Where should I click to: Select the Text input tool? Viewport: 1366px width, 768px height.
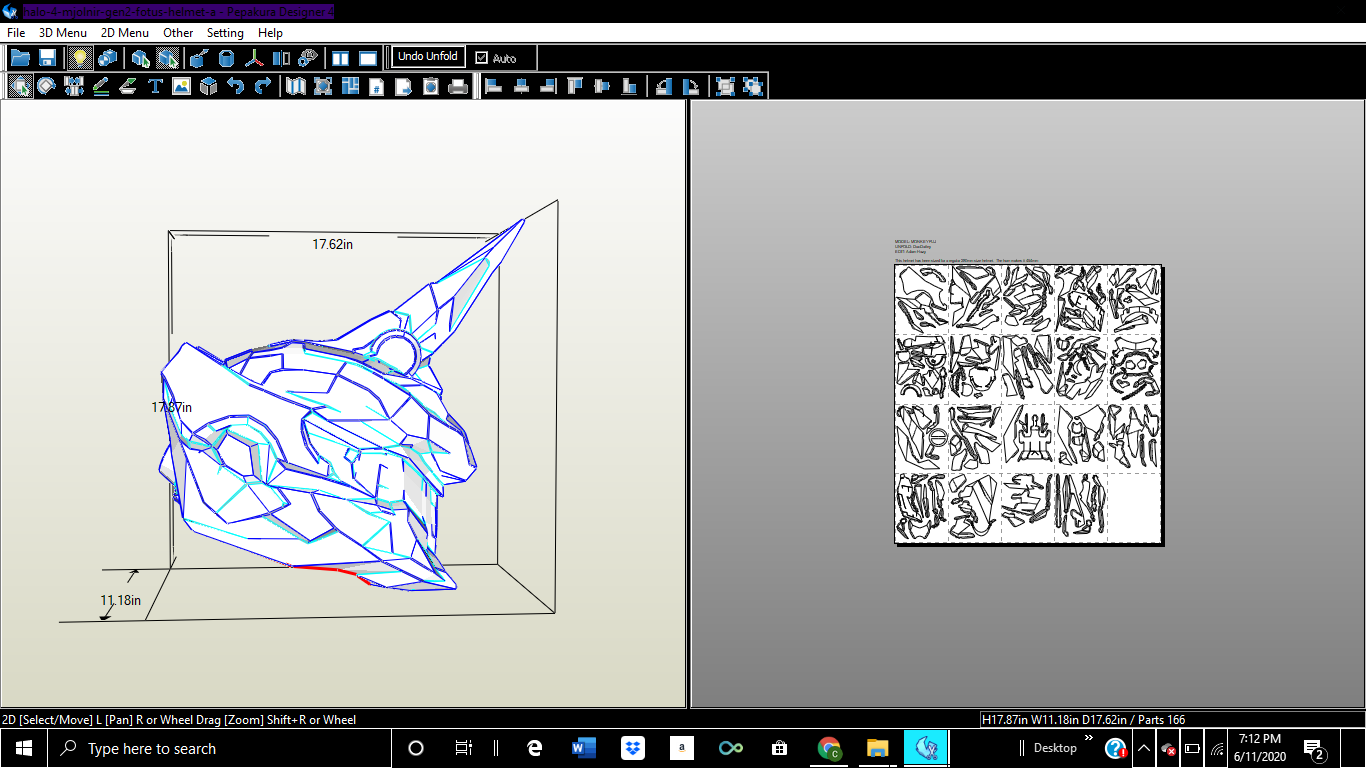(x=155, y=86)
